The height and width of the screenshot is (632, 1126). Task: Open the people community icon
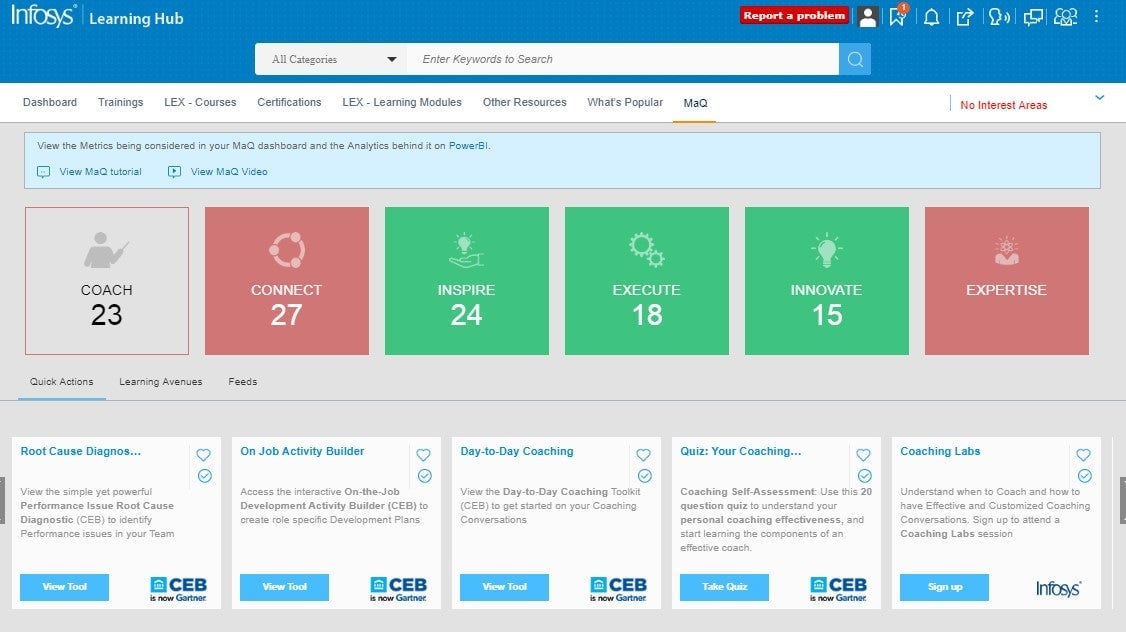click(x=1066, y=17)
